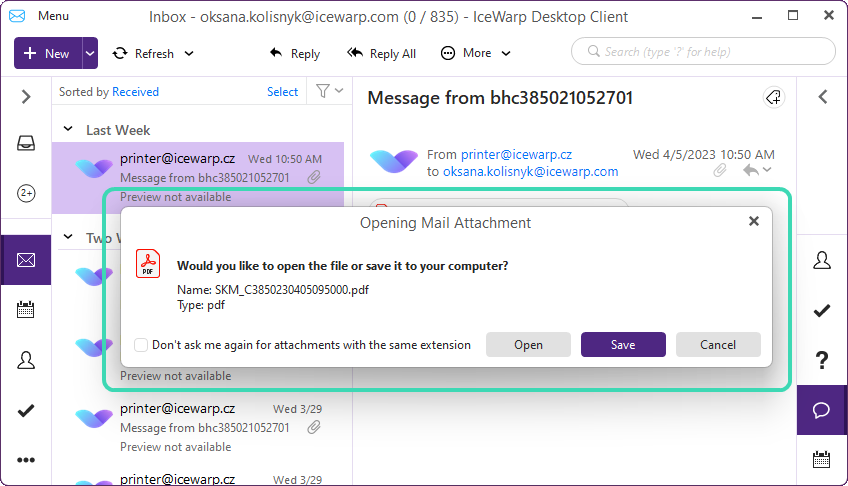Open the New button dropdown arrow
This screenshot has height=486, width=848.
(90, 53)
